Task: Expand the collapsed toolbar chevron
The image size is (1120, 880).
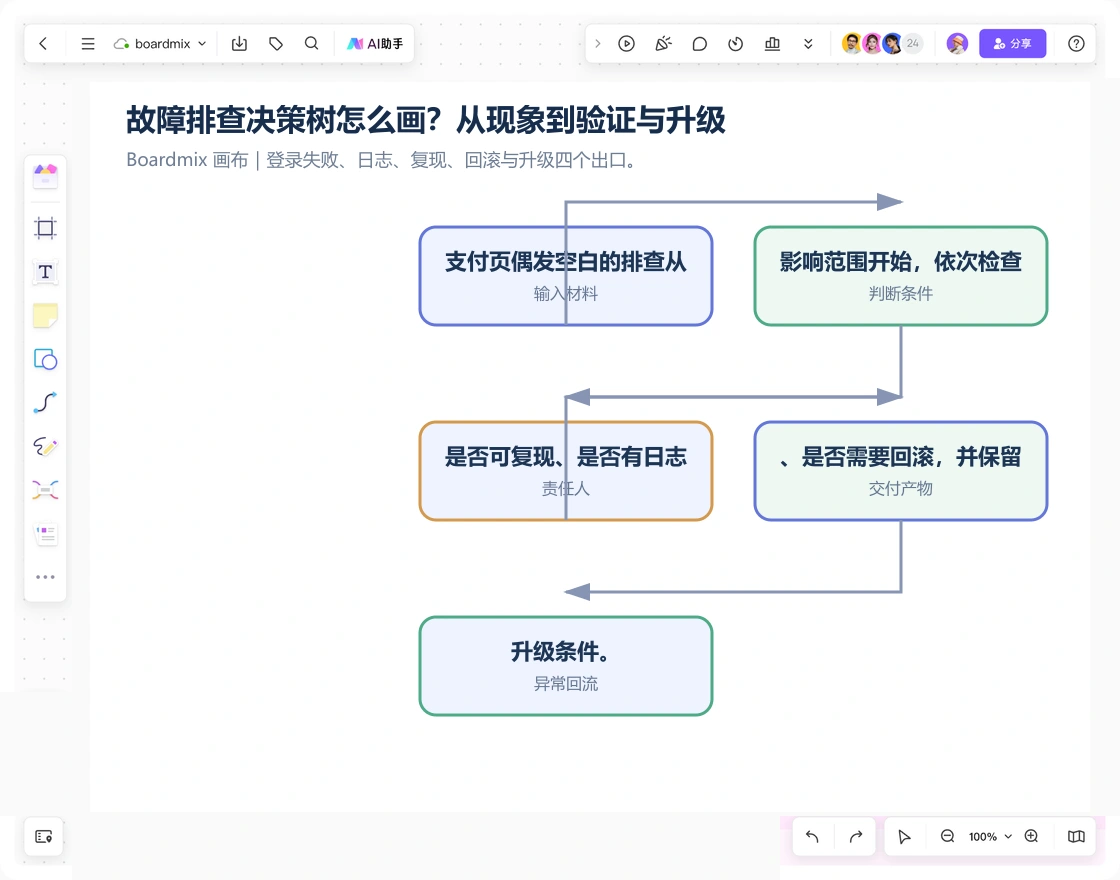Action: point(598,44)
